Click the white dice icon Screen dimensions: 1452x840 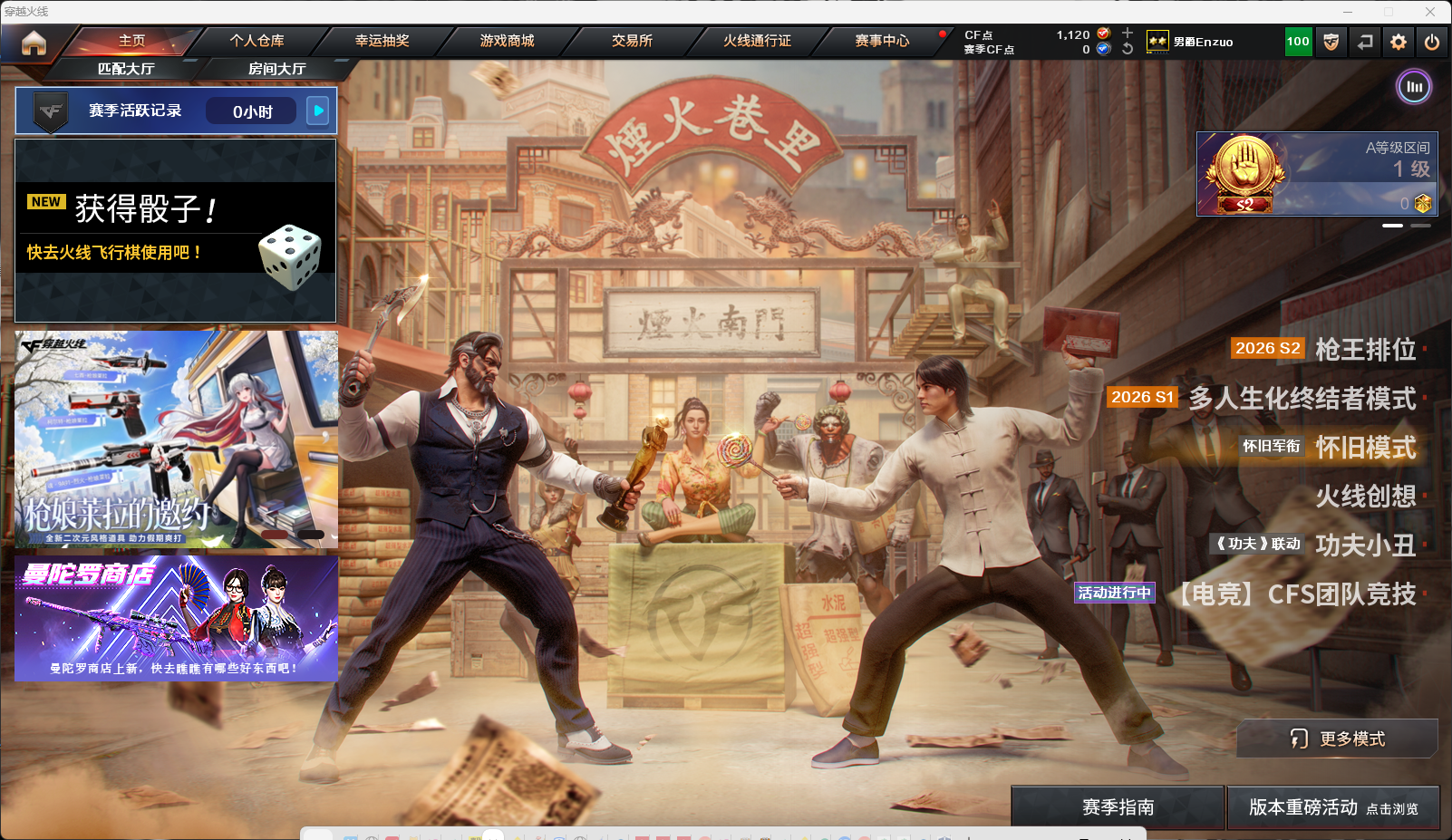[x=290, y=256]
